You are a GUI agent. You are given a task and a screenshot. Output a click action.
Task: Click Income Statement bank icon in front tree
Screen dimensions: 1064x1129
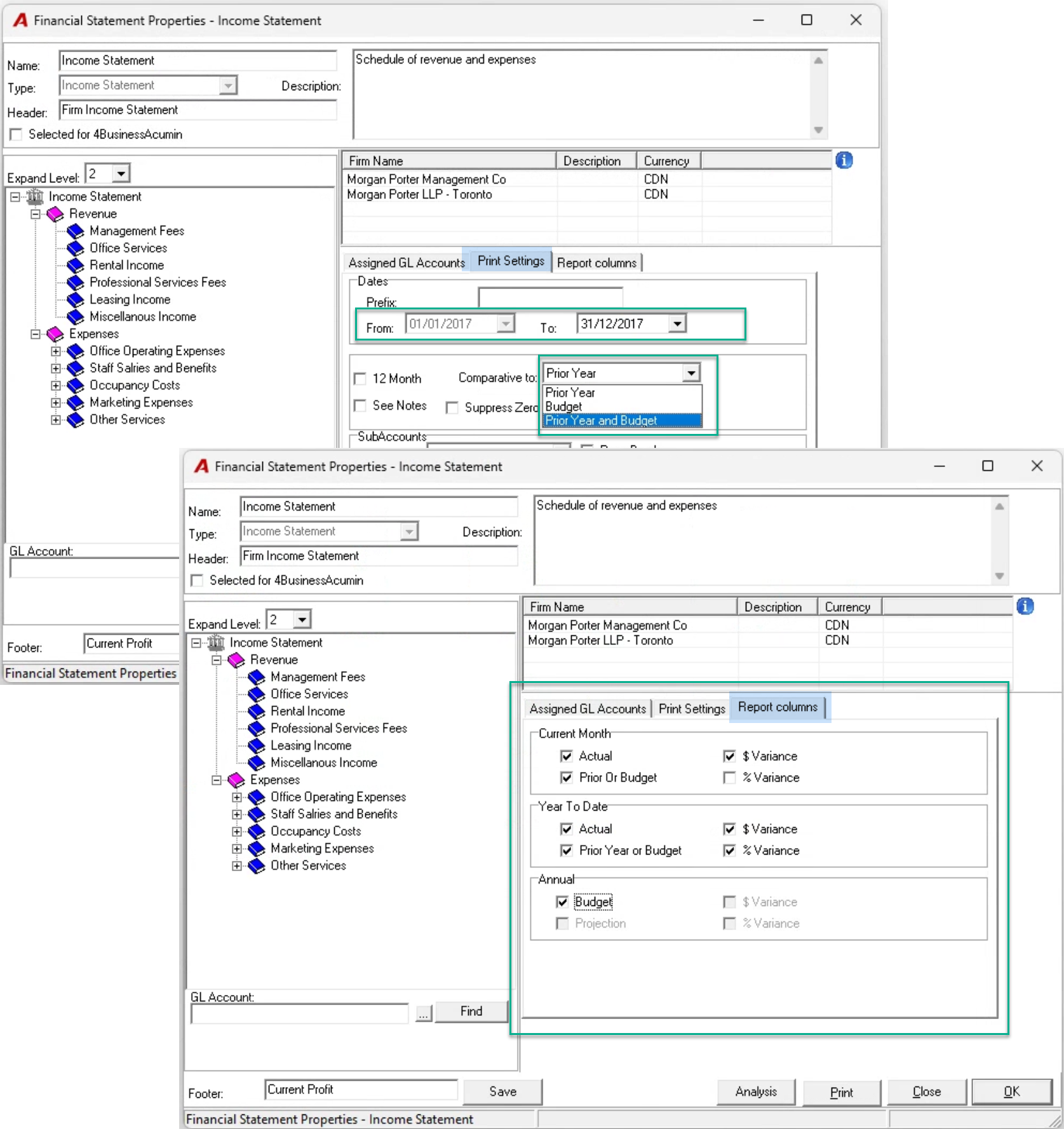pyautogui.click(x=216, y=642)
